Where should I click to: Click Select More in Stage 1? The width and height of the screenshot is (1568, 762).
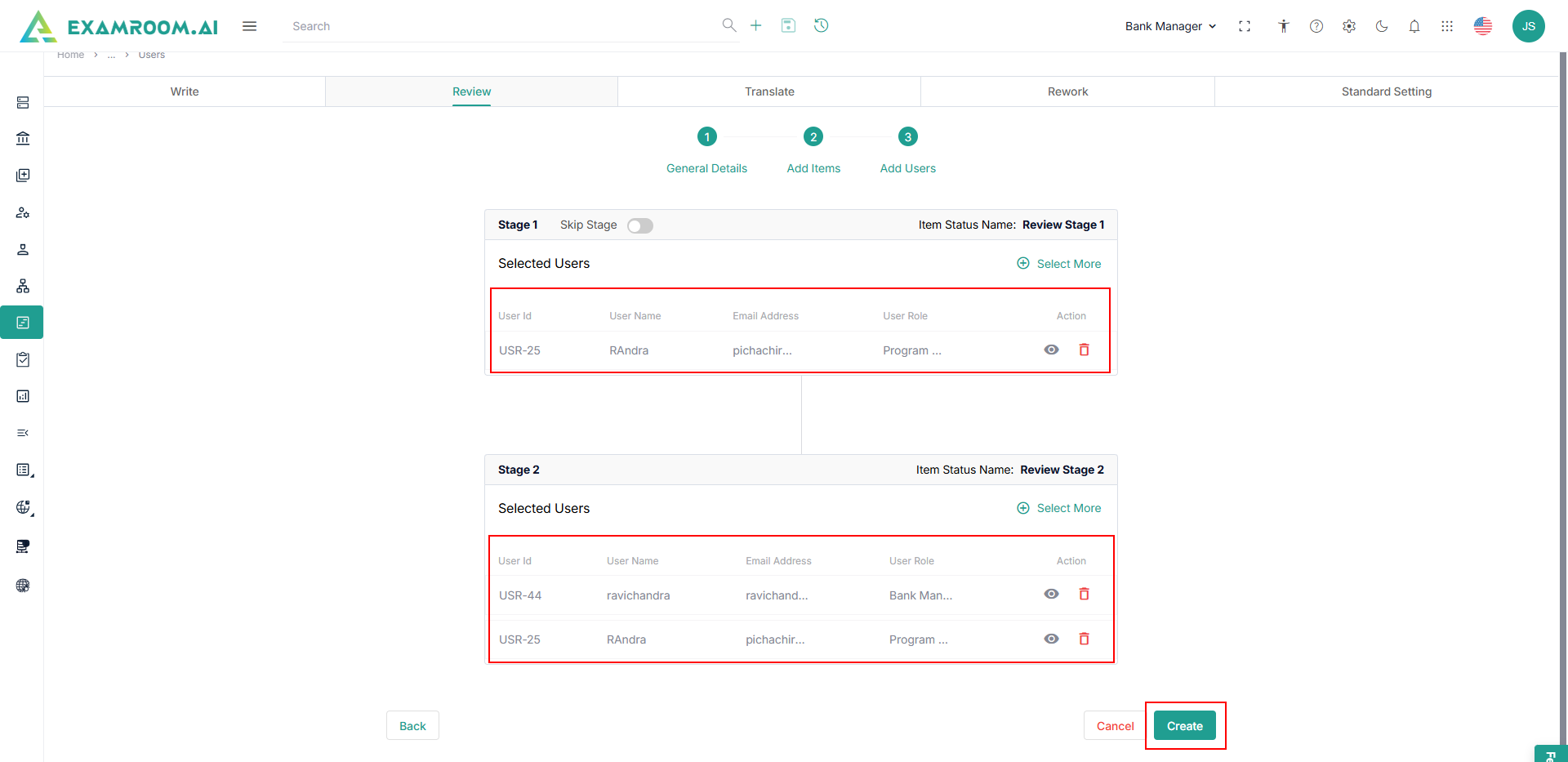pyautogui.click(x=1059, y=264)
